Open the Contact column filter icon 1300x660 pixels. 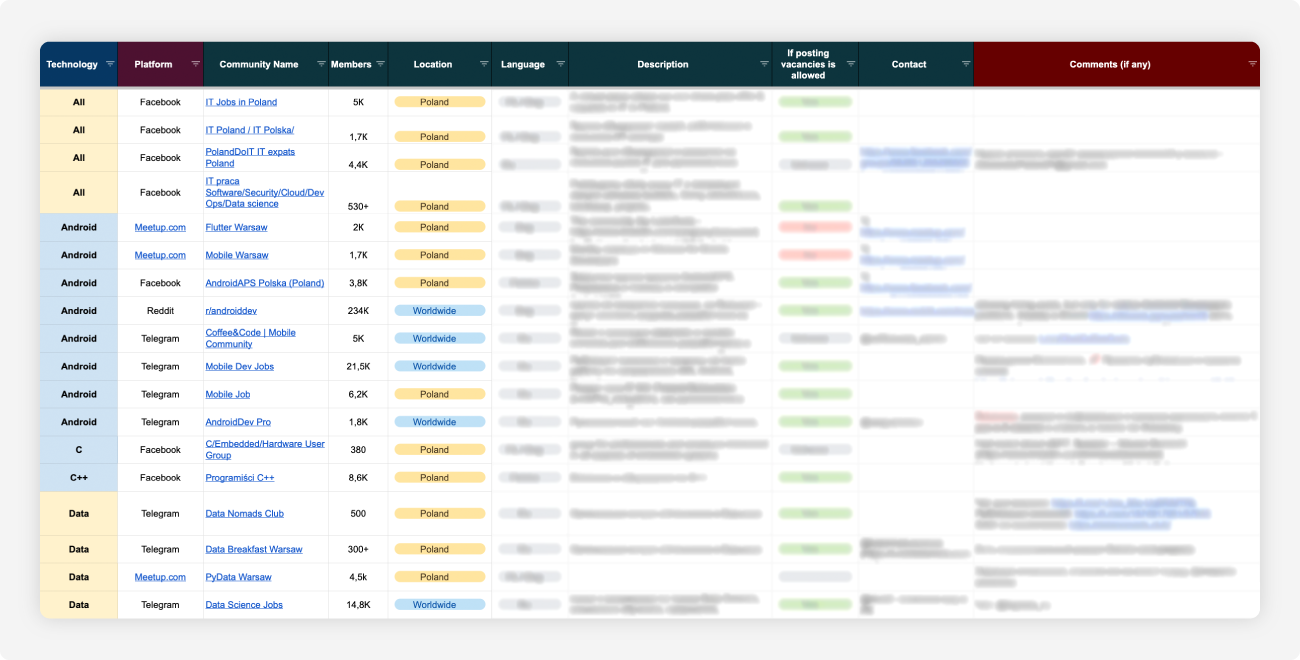[x=965, y=64]
